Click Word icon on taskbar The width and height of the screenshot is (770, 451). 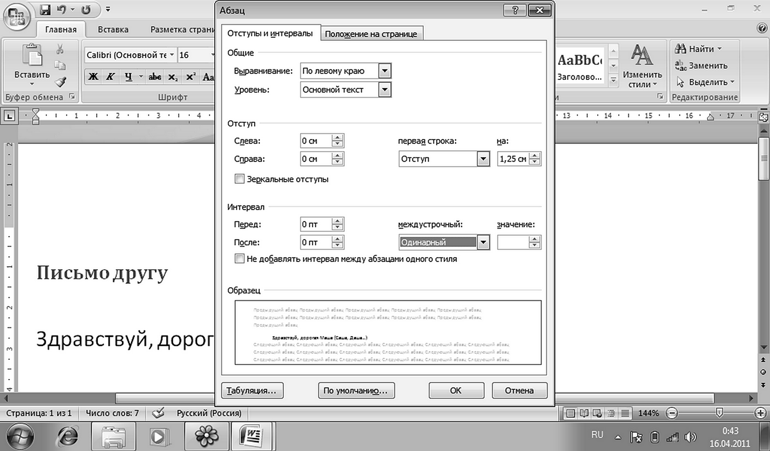click(x=251, y=436)
